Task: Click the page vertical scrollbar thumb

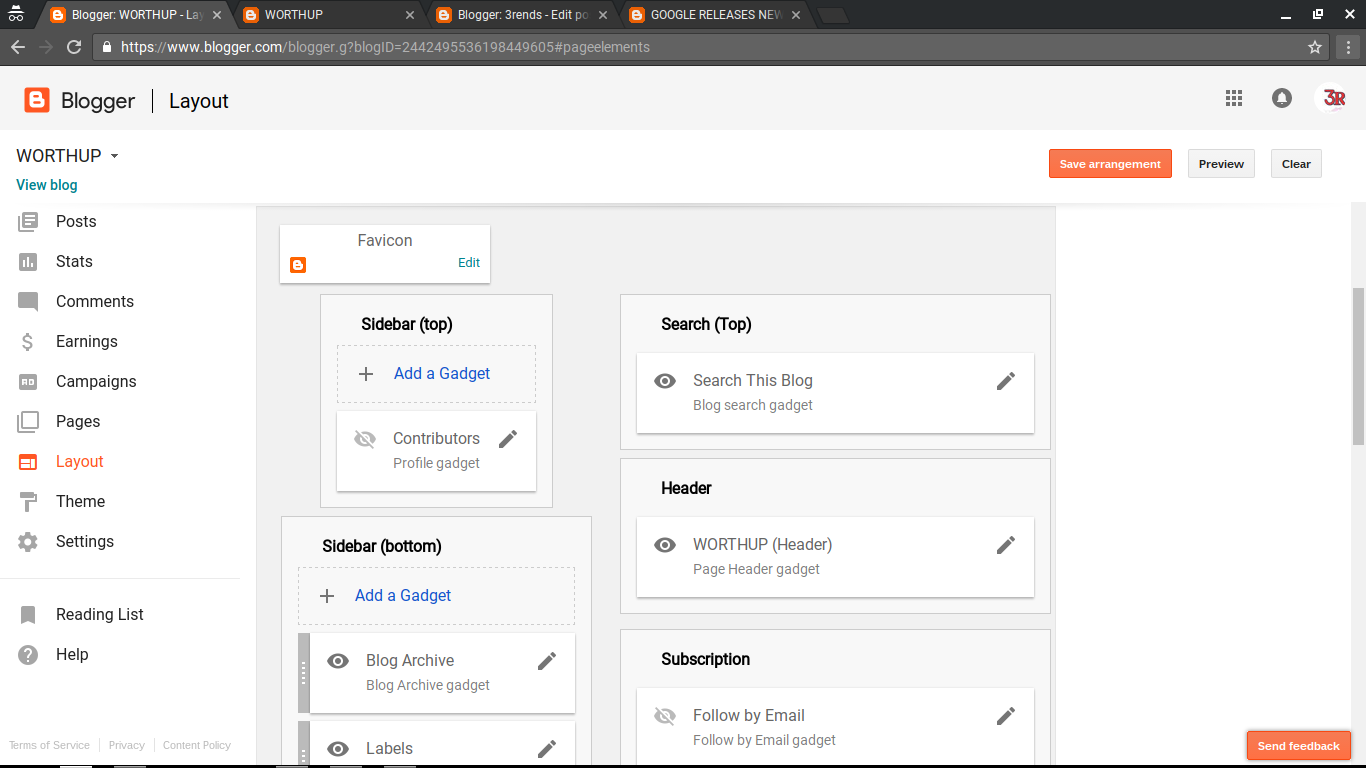Action: [1358, 365]
